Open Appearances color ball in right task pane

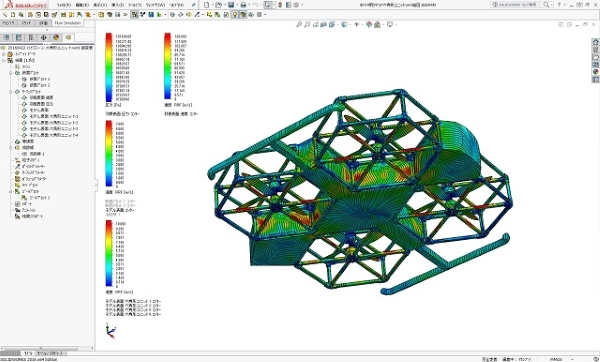tap(595, 72)
